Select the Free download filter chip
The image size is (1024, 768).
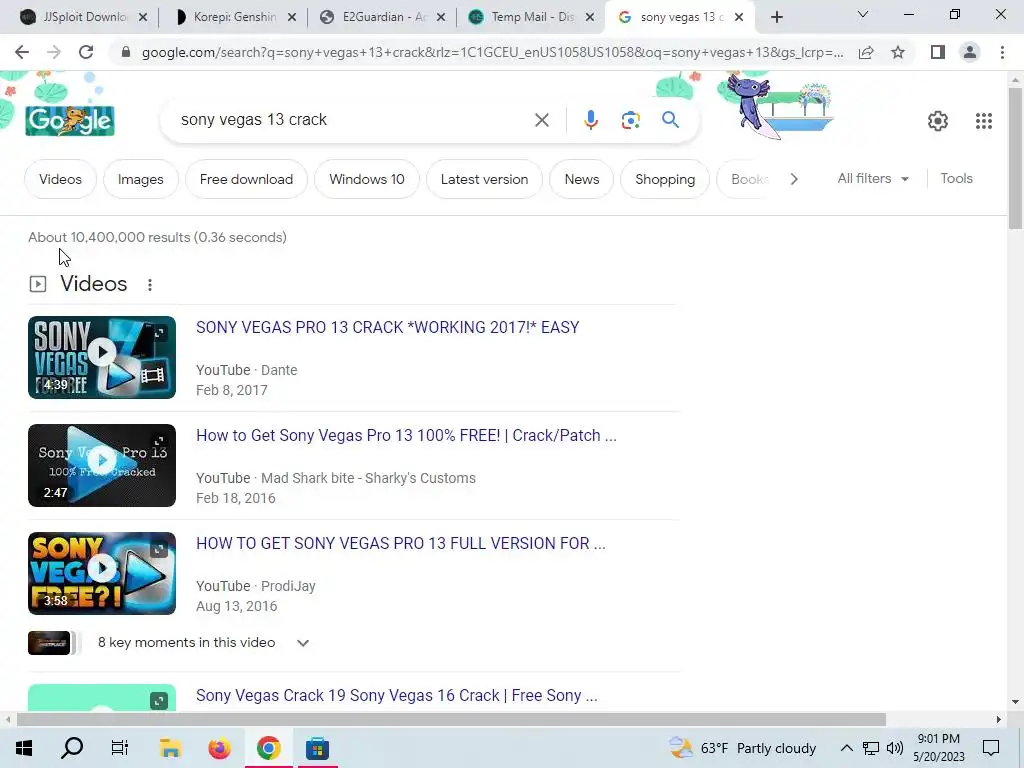point(246,179)
